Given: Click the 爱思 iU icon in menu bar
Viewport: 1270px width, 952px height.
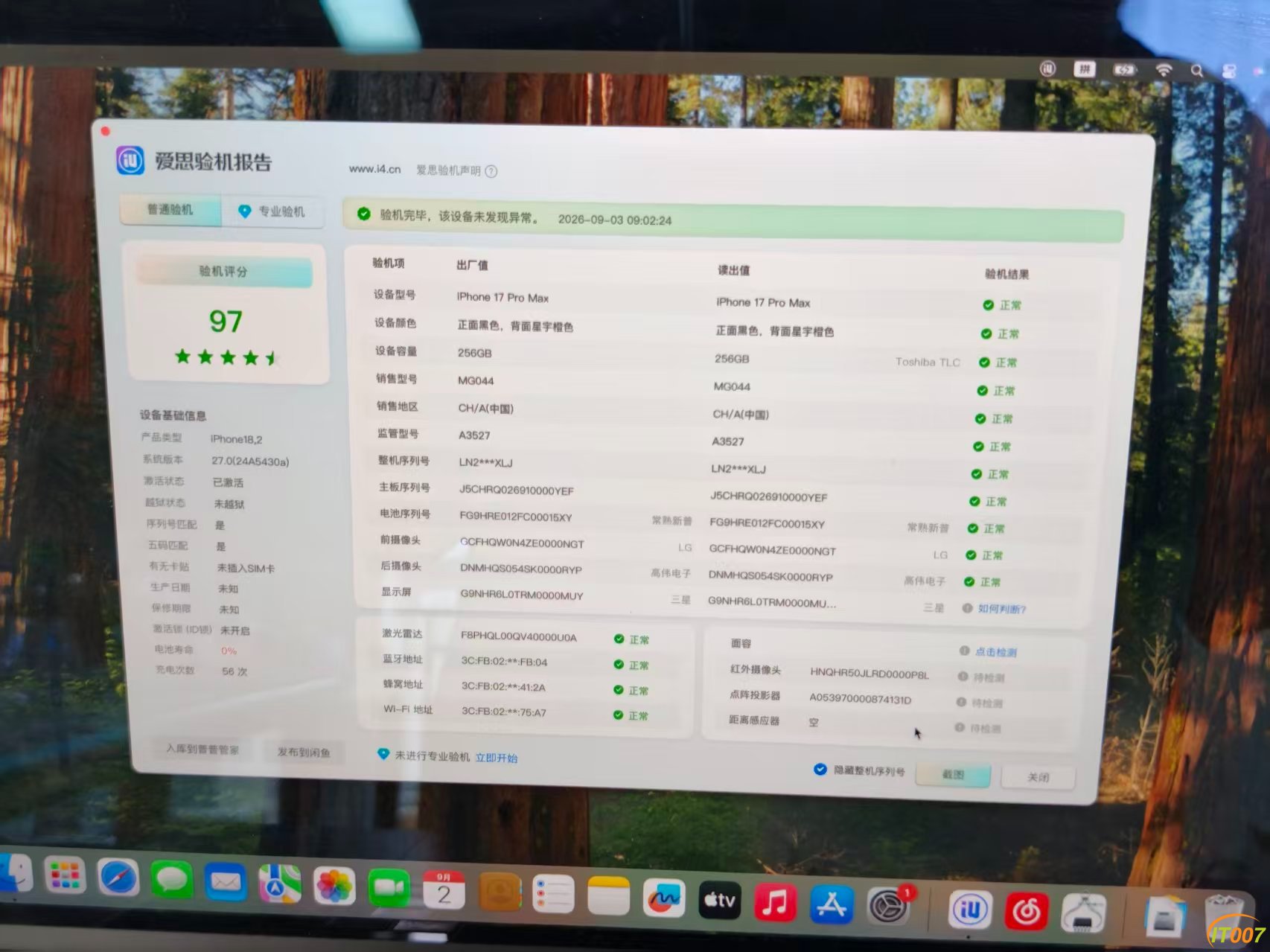Looking at the screenshot, I should pos(1047,69).
